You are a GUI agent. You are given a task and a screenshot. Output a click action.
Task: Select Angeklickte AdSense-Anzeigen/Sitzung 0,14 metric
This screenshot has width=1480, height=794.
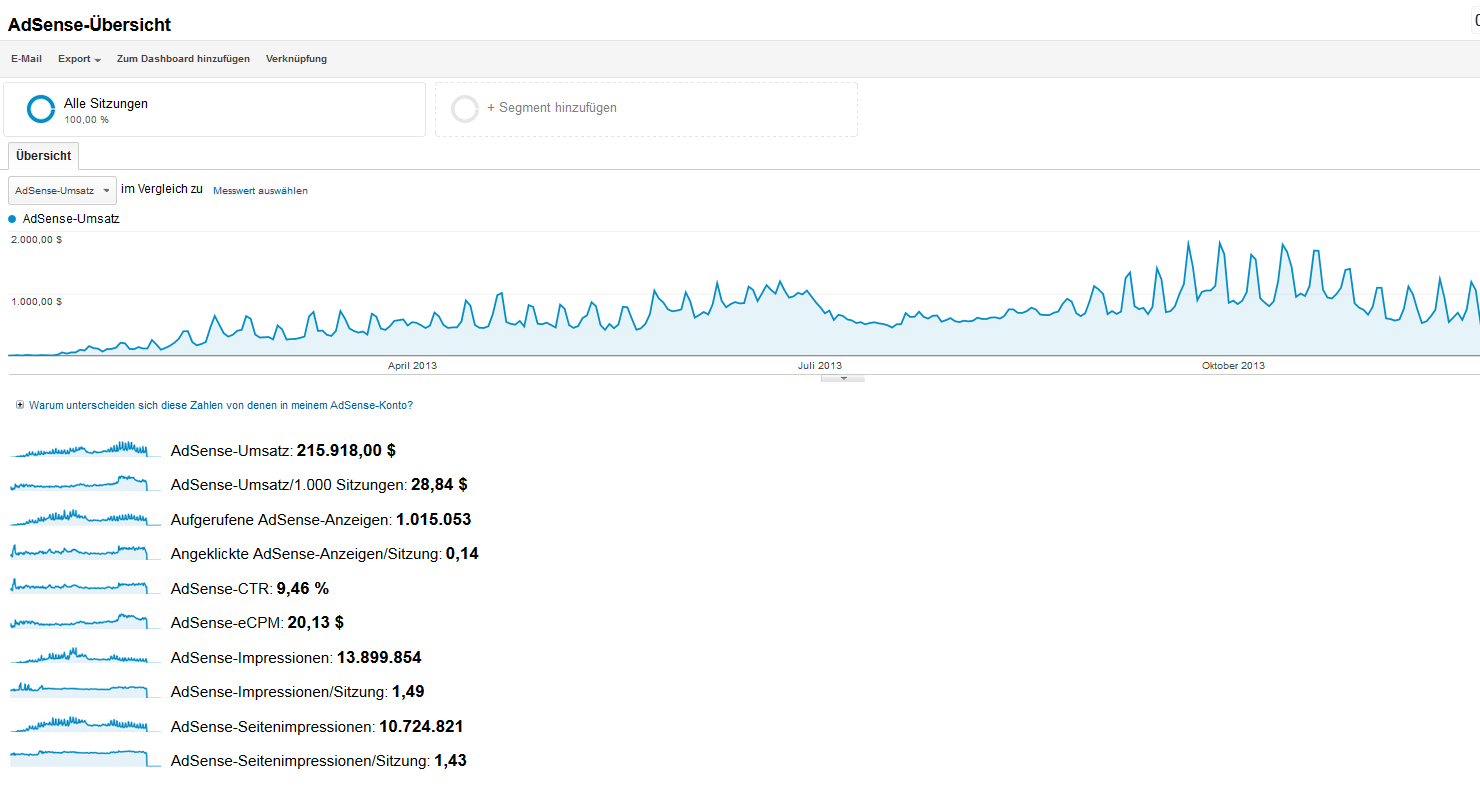[325, 554]
